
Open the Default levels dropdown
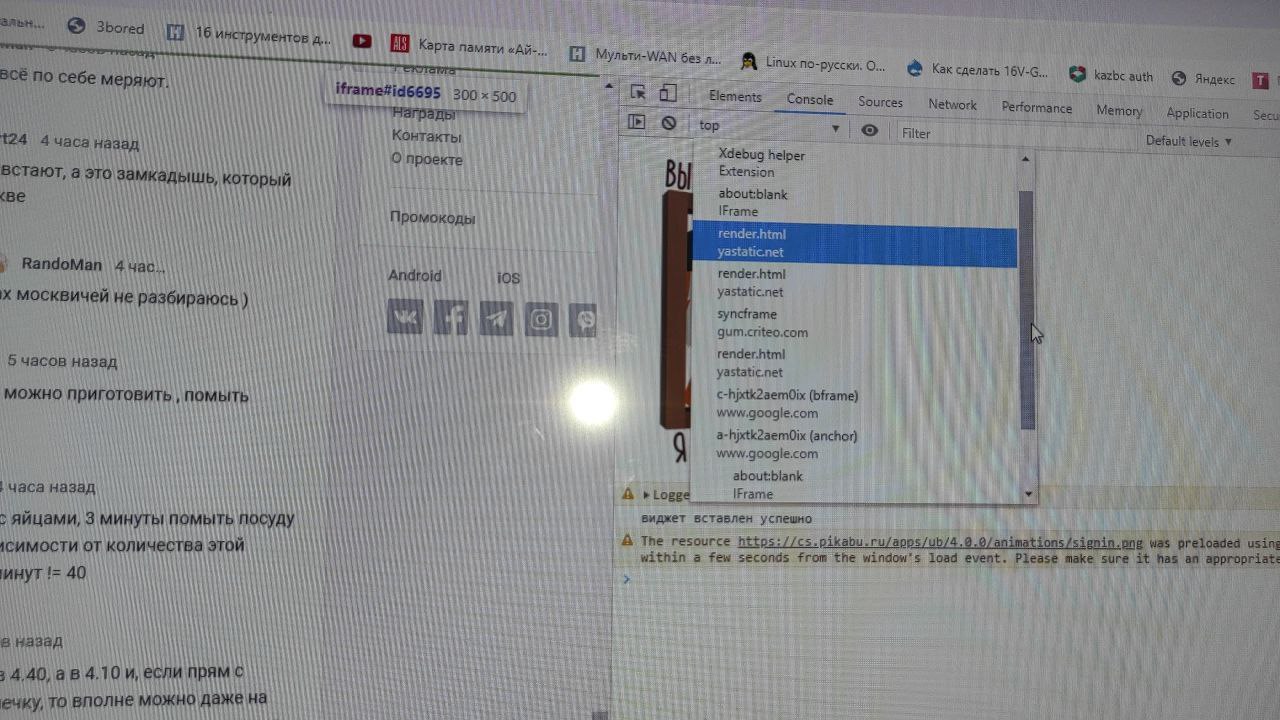click(1188, 141)
